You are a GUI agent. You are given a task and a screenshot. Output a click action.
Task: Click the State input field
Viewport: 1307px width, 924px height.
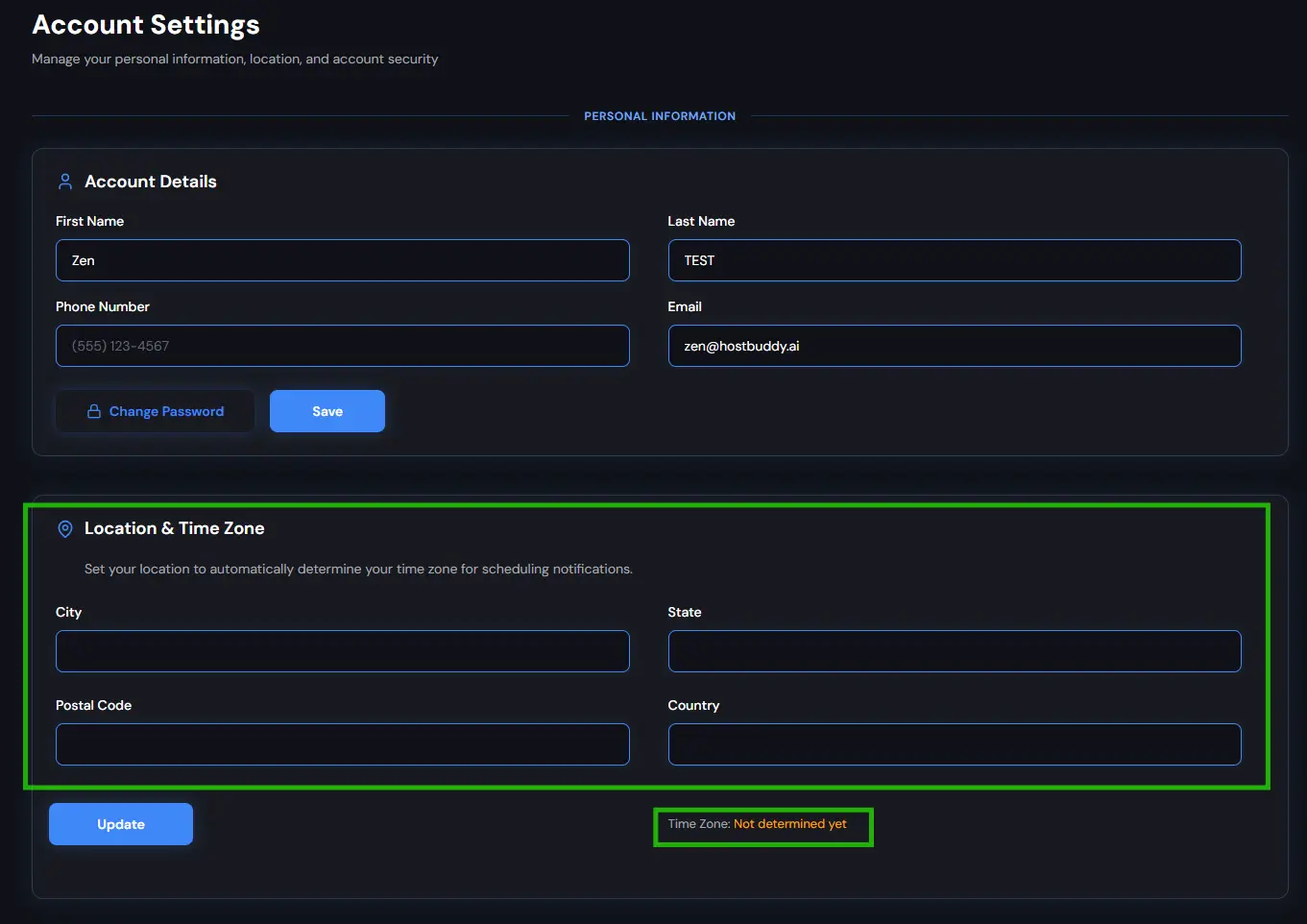coord(954,650)
